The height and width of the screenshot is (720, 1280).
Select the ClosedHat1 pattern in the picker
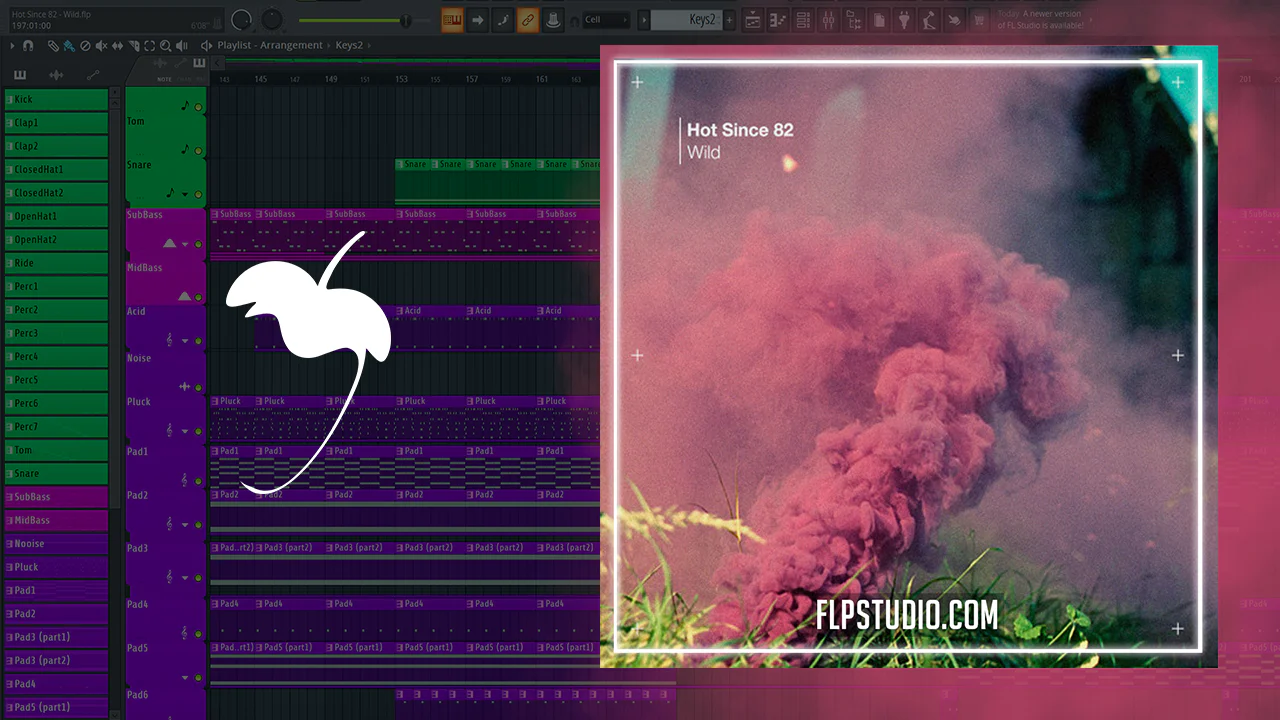(x=56, y=170)
